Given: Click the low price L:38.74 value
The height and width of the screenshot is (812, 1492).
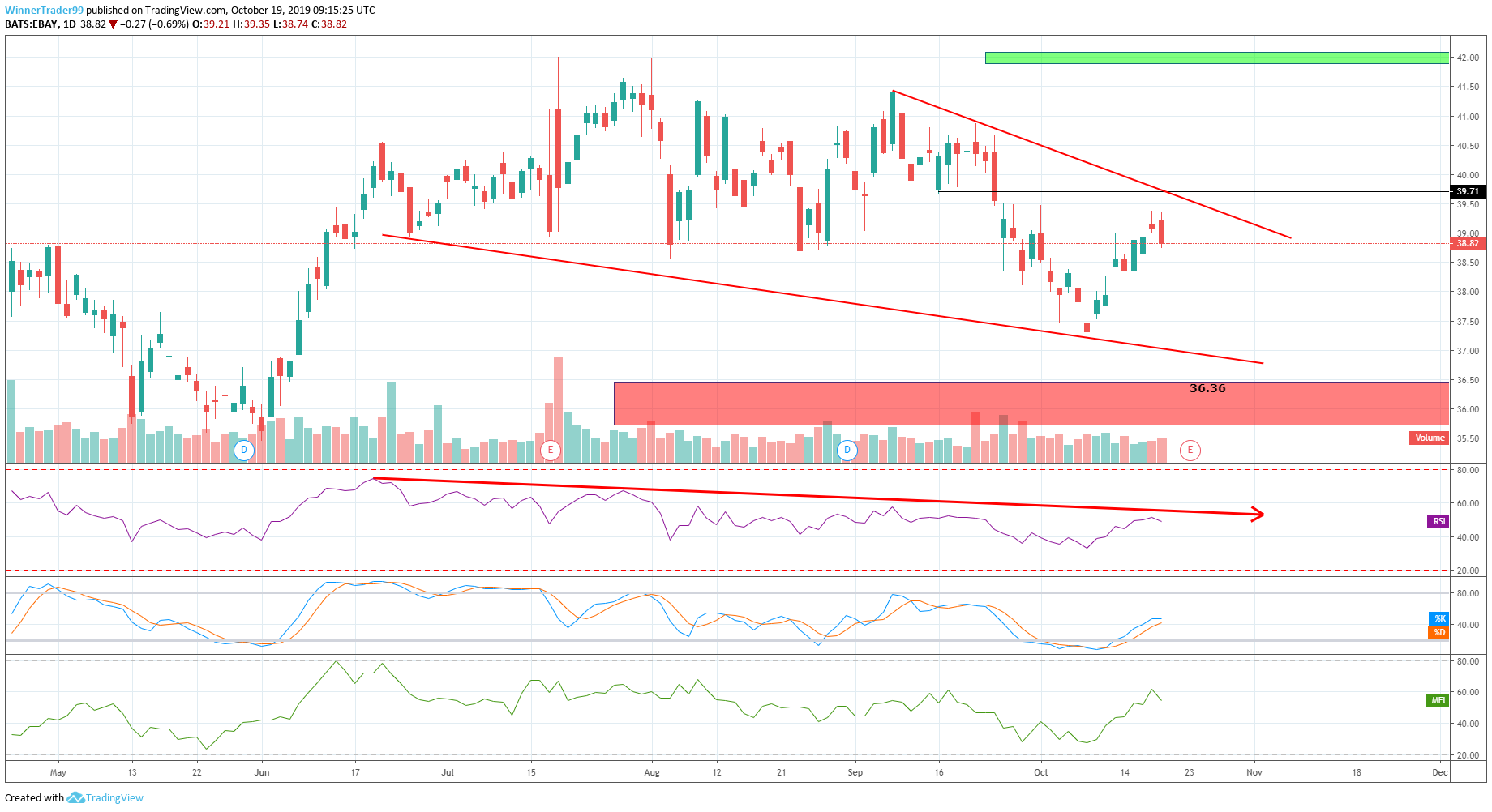Looking at the screenshot, I should pyautogui.click(x=290, y=24).
